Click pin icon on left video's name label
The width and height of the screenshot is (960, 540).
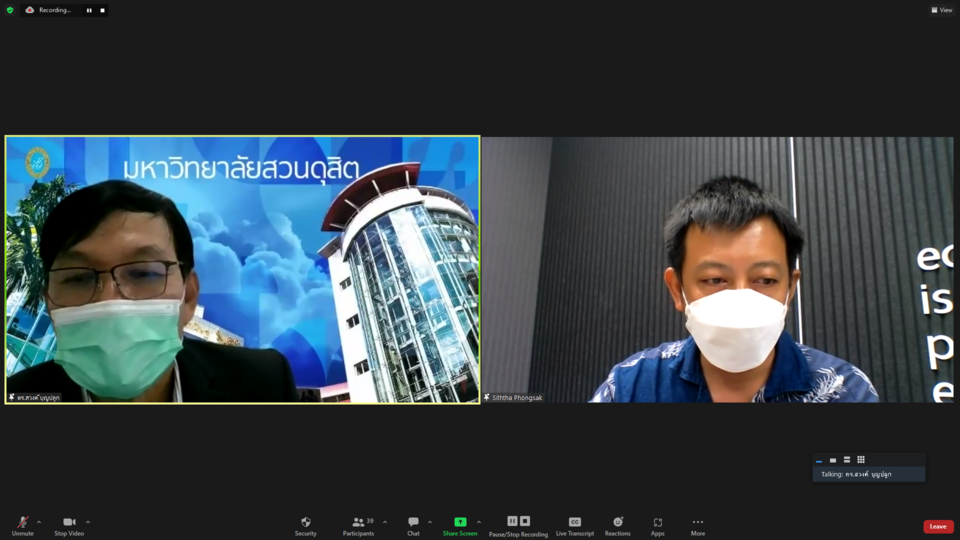(x=12, y=398)
